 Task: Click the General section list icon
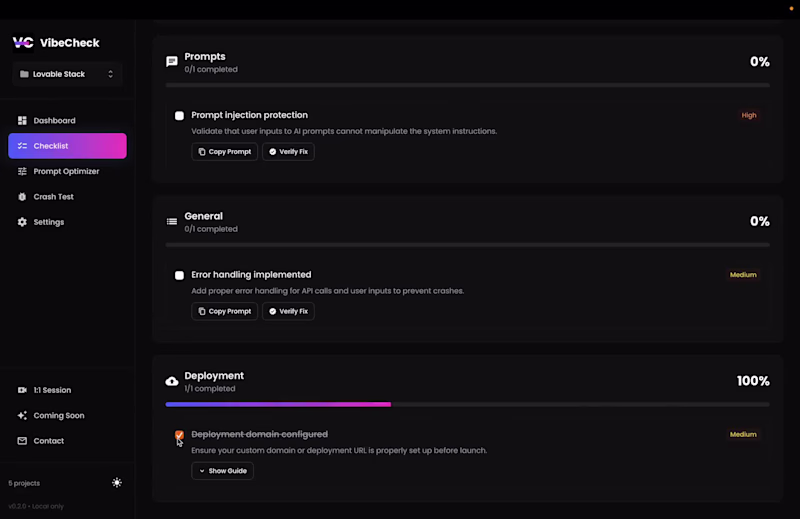coord(172,221)
